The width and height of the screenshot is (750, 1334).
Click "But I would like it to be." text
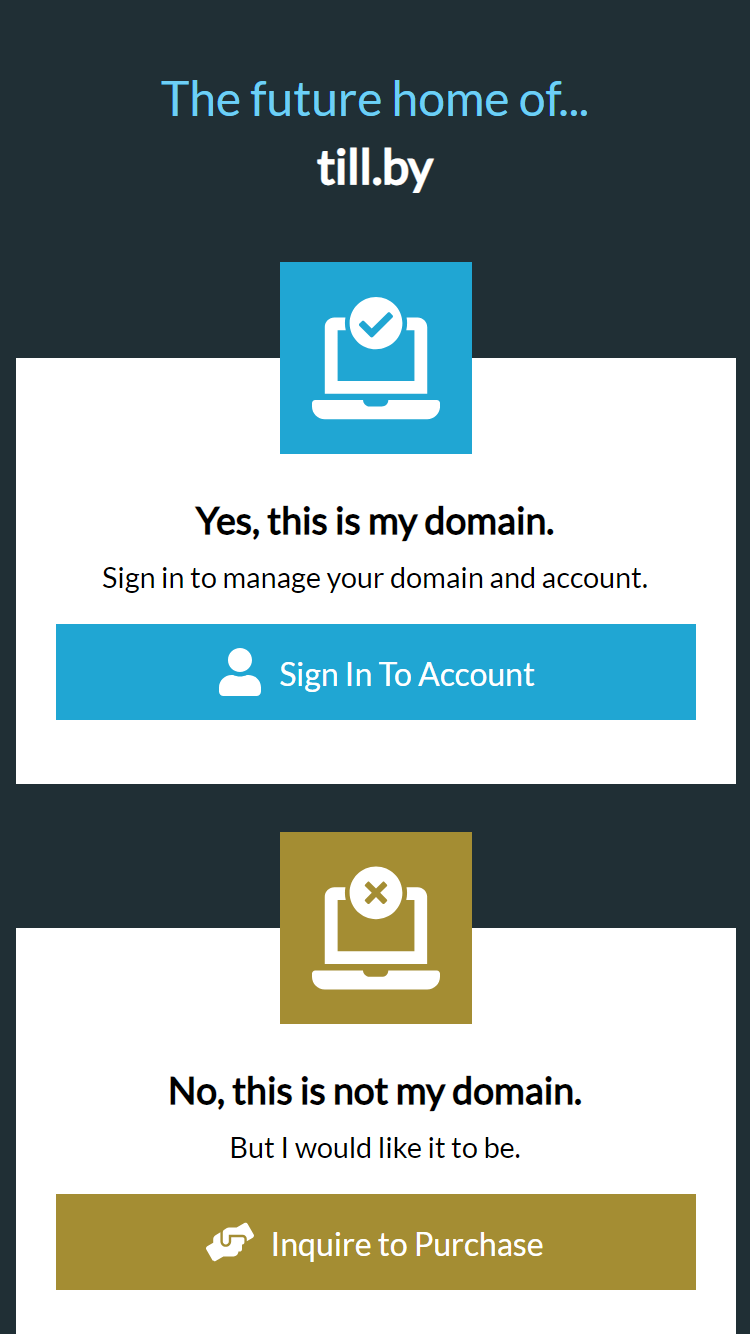pyautogui.click(x=375, y=1148)
